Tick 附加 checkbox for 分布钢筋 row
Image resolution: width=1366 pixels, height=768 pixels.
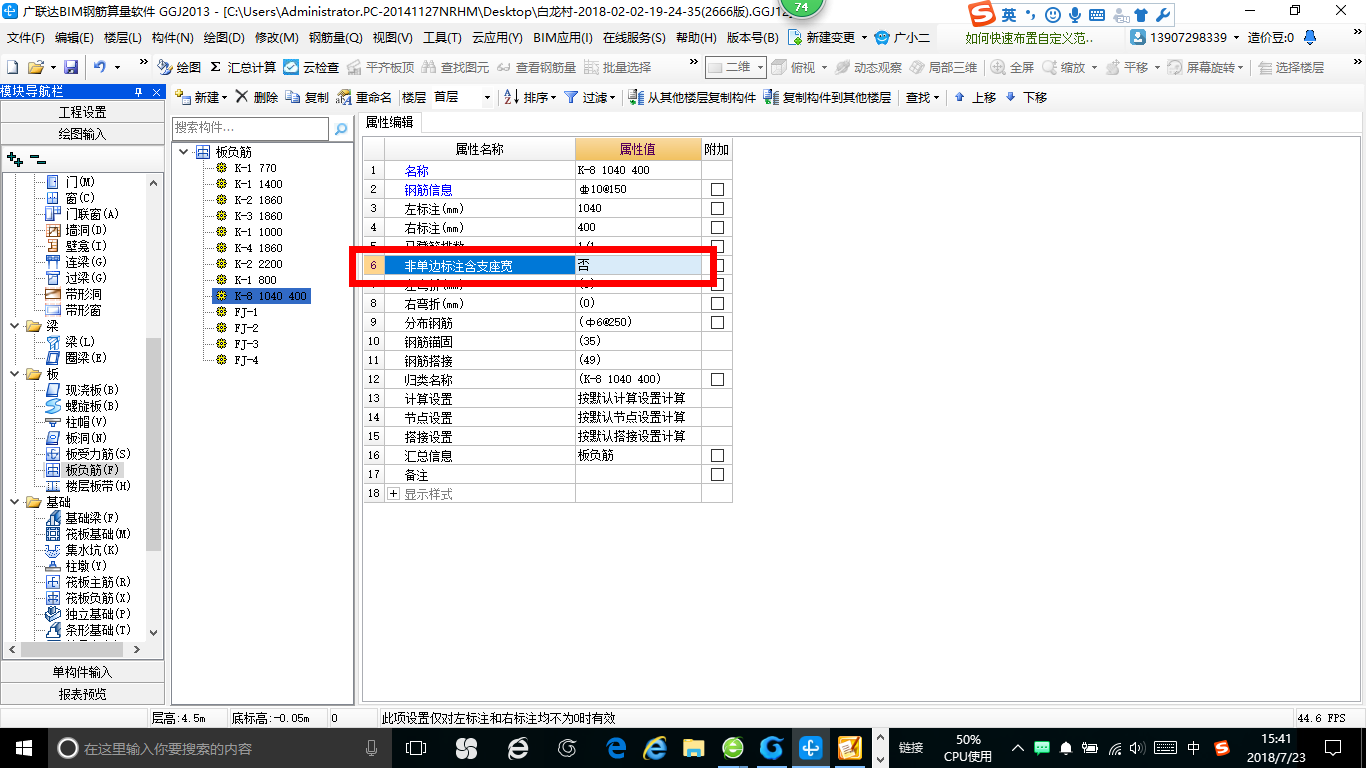(717, 323)
